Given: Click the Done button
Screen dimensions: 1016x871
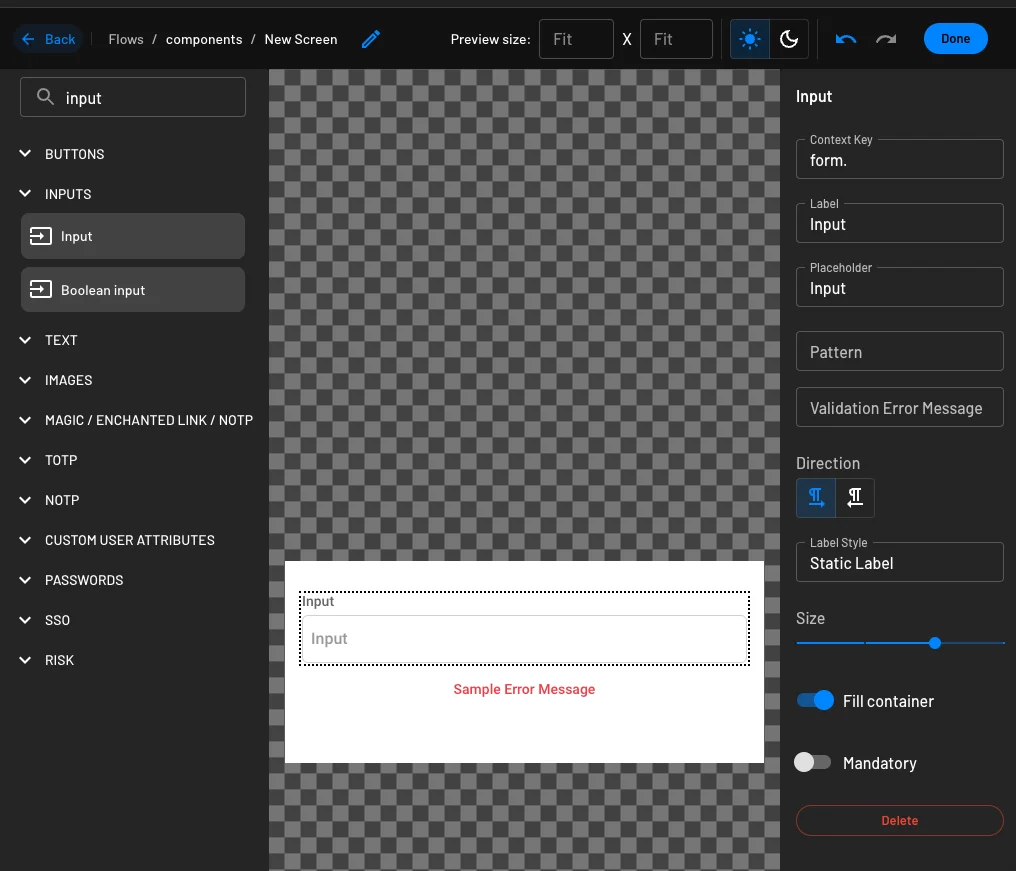Looking at the screenshot, I should pos(955,39).
